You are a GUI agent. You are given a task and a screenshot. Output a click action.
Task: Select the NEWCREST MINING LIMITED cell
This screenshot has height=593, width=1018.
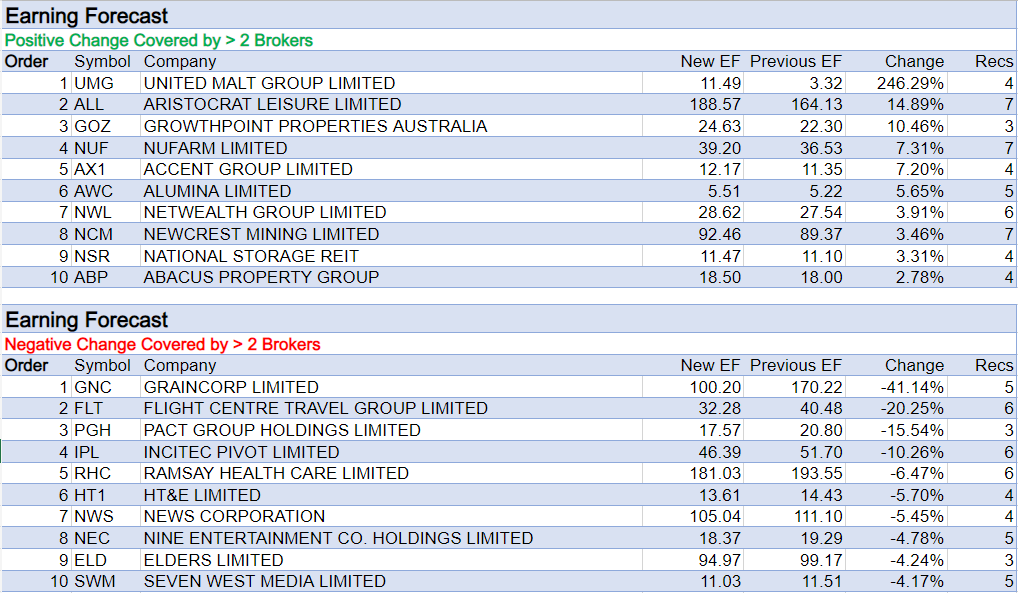pyautogui.click(x=261, y=234)
